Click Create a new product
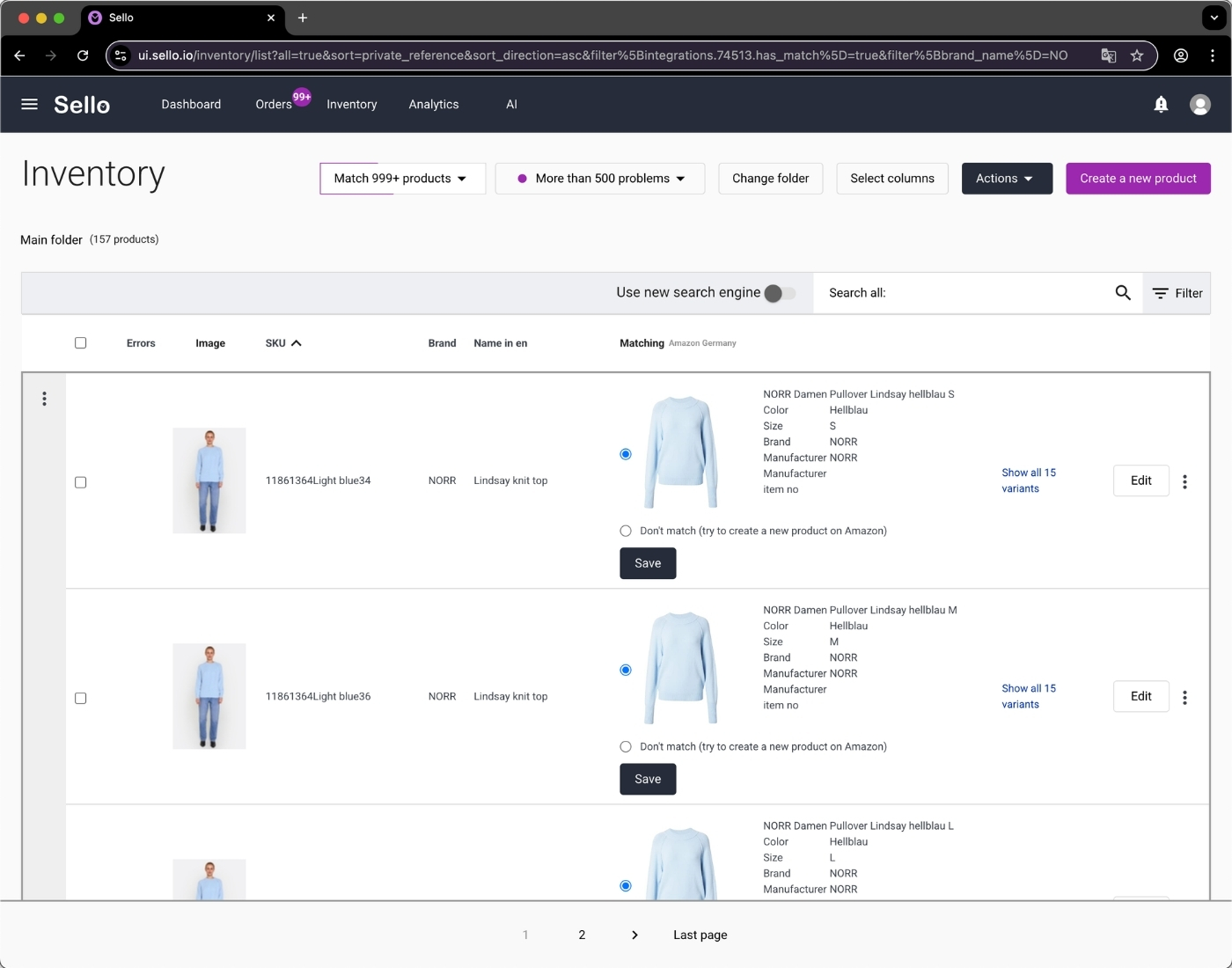This screenshot has height=968, width=1232. [1138, 178]
